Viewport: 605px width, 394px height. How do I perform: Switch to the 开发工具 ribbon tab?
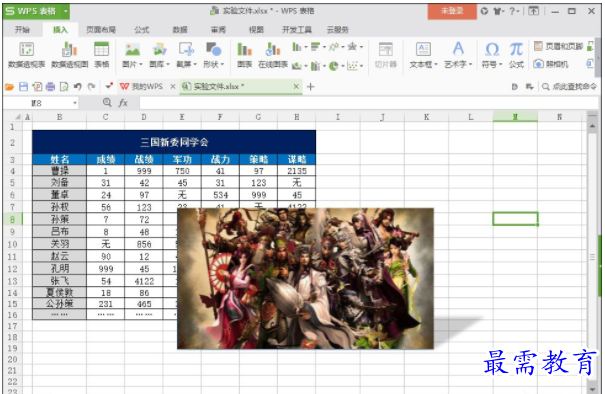[x=297, y=30]
